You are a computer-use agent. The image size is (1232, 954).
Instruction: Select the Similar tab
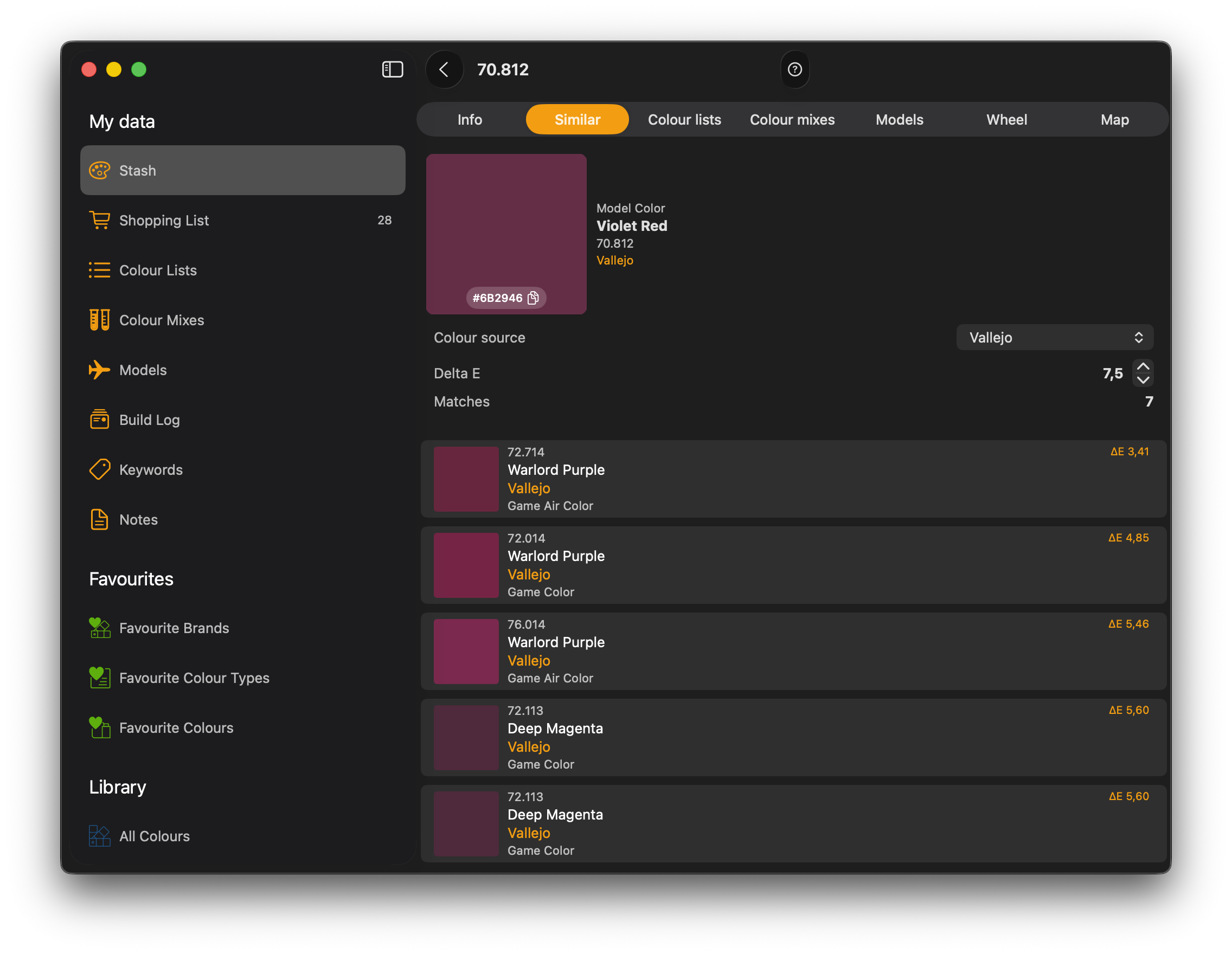tap(577, 120)
